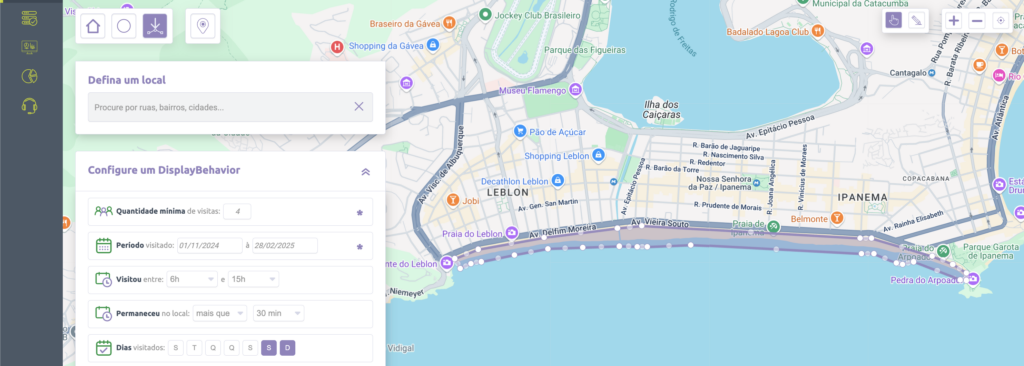Open the 'mais que' comparison dropdown
Viewport: 1024px width, 366px height.
220,313
